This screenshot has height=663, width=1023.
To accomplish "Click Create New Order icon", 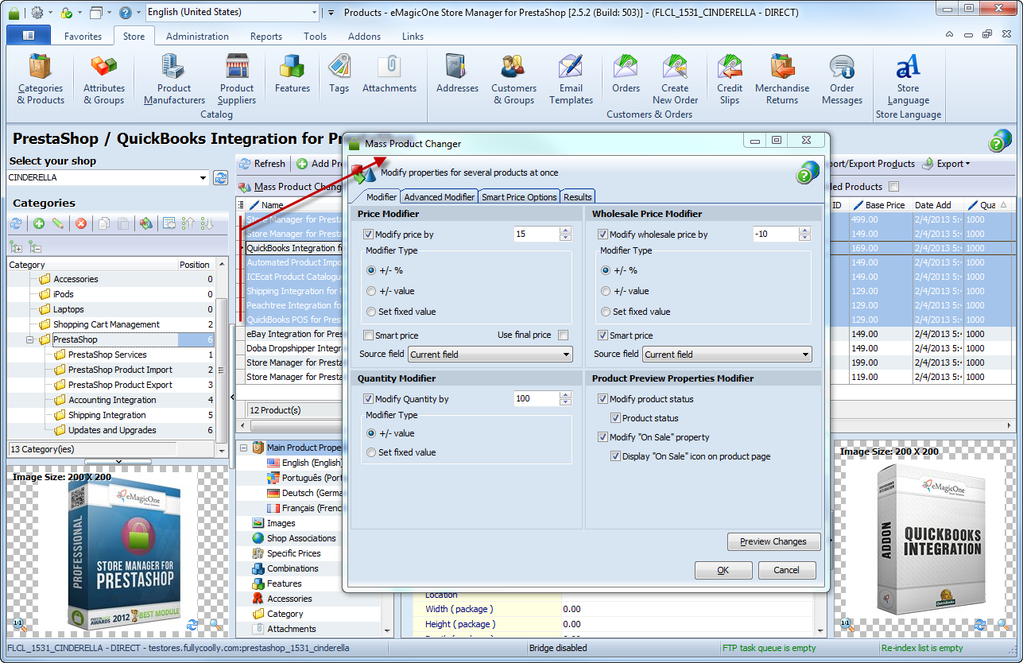I will coord(675,80).
